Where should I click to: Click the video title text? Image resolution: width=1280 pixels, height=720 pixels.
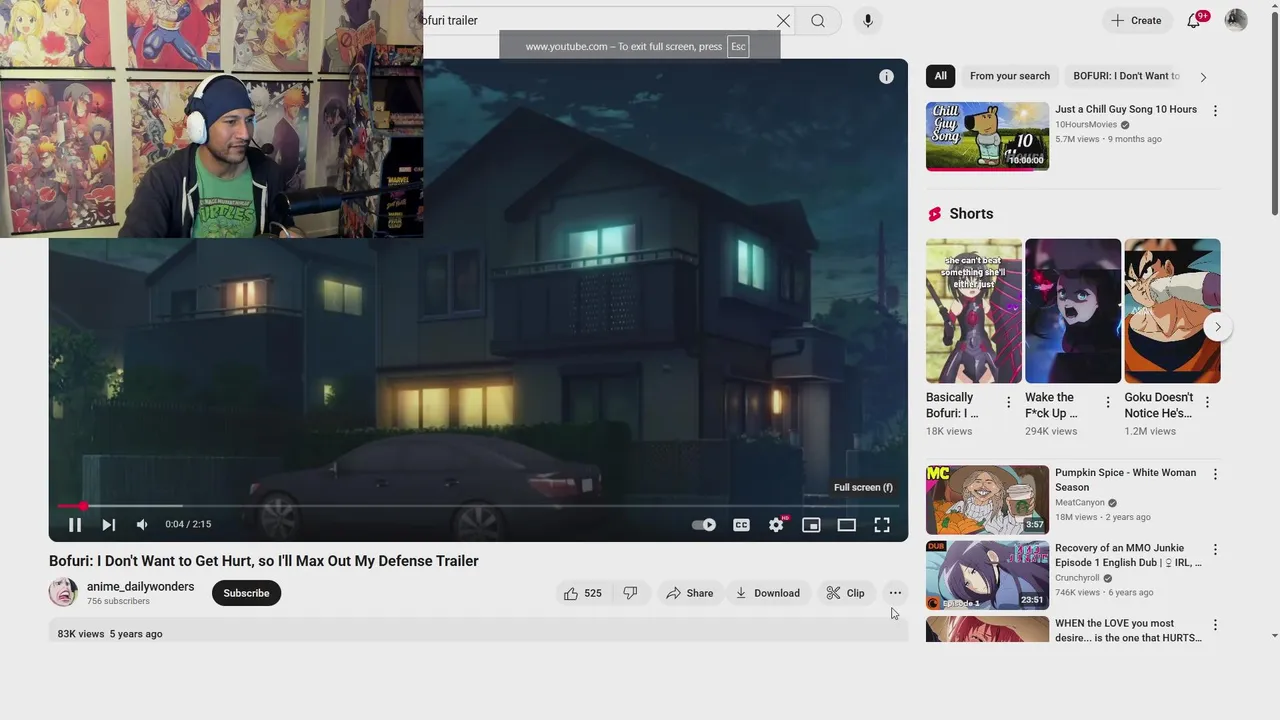tap(264, 561)
